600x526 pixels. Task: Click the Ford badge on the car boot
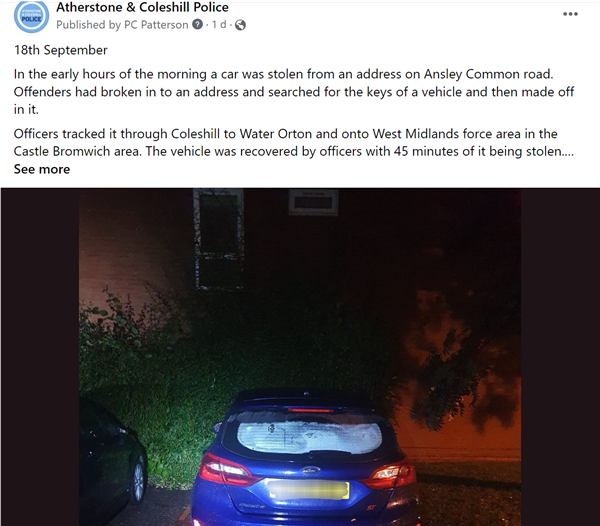[310, 470]
